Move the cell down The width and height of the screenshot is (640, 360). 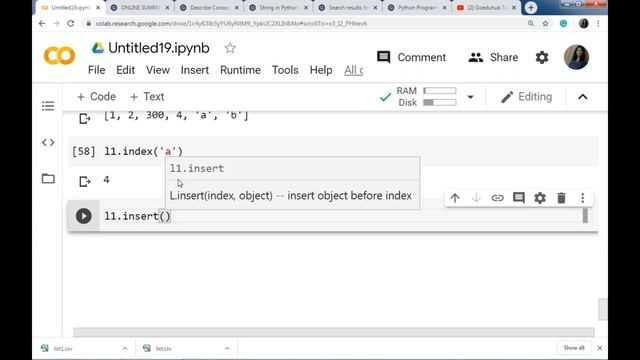tap(476, 198)
